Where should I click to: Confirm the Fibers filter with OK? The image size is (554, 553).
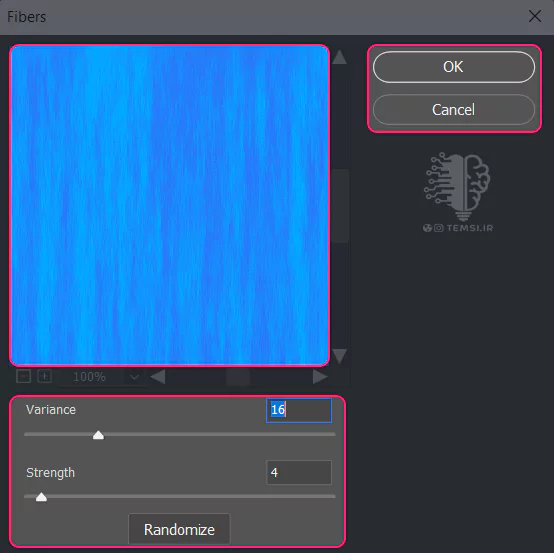454,67
